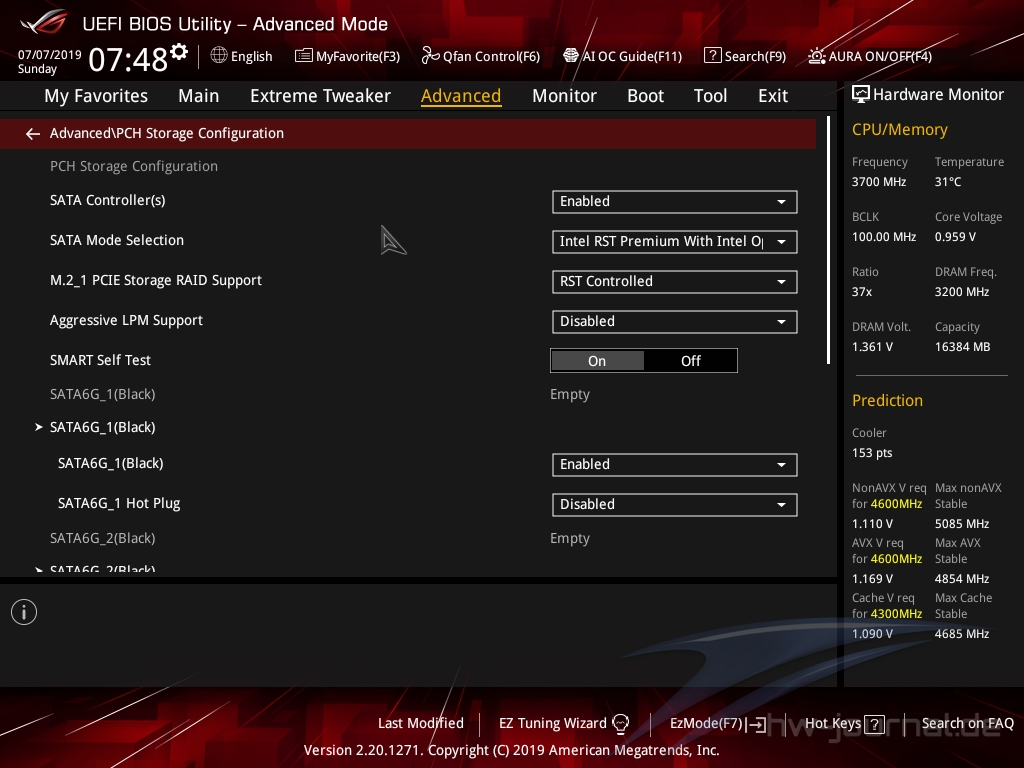Click the SATA6G_1 Hot Plug label
Image resolution: width=1024 pixels, height=768 pixels.
[x=119, y=504]
